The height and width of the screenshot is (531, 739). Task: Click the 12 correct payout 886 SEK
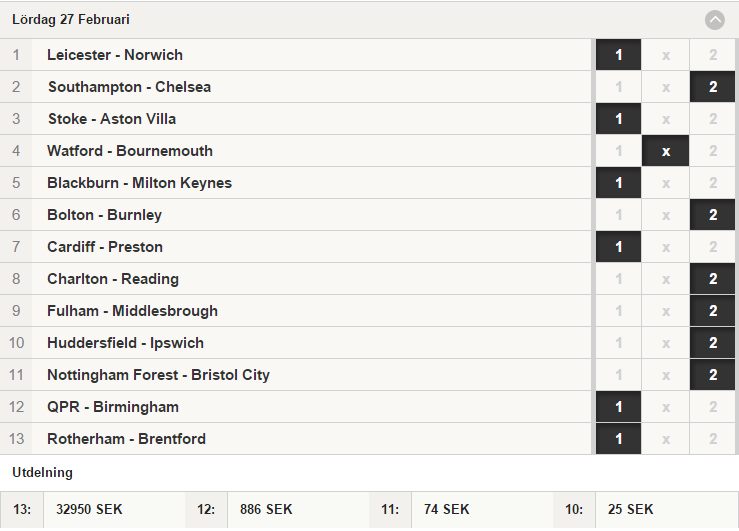point(266,509)
